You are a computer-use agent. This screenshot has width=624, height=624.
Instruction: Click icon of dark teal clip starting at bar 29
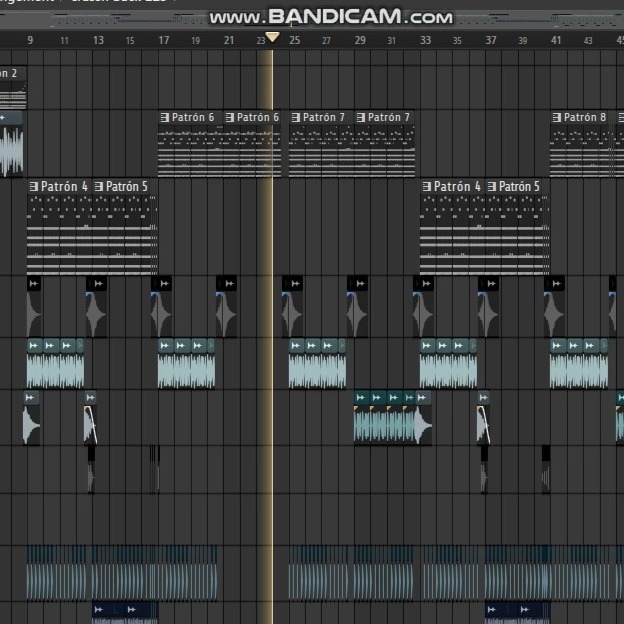361,397
